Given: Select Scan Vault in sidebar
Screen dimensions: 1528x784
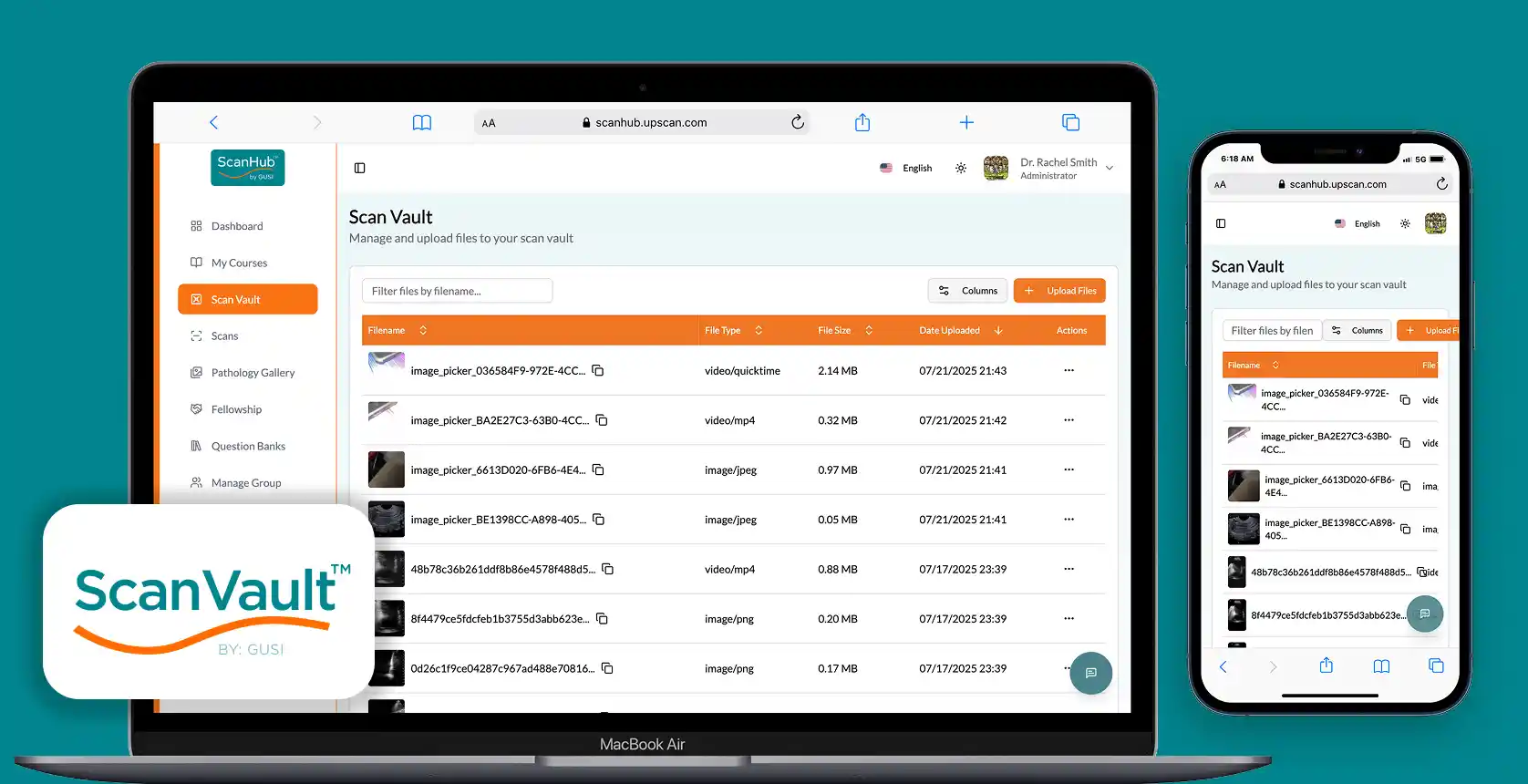Looking at the screenshot, I should pyautogui.click(x=248, y=299).
